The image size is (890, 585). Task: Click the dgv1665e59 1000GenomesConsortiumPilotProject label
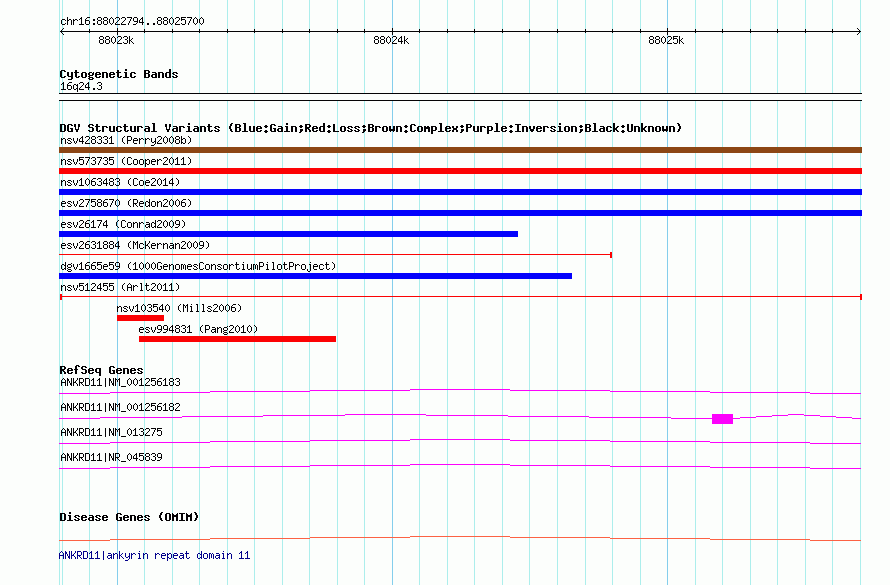(198, 266)
